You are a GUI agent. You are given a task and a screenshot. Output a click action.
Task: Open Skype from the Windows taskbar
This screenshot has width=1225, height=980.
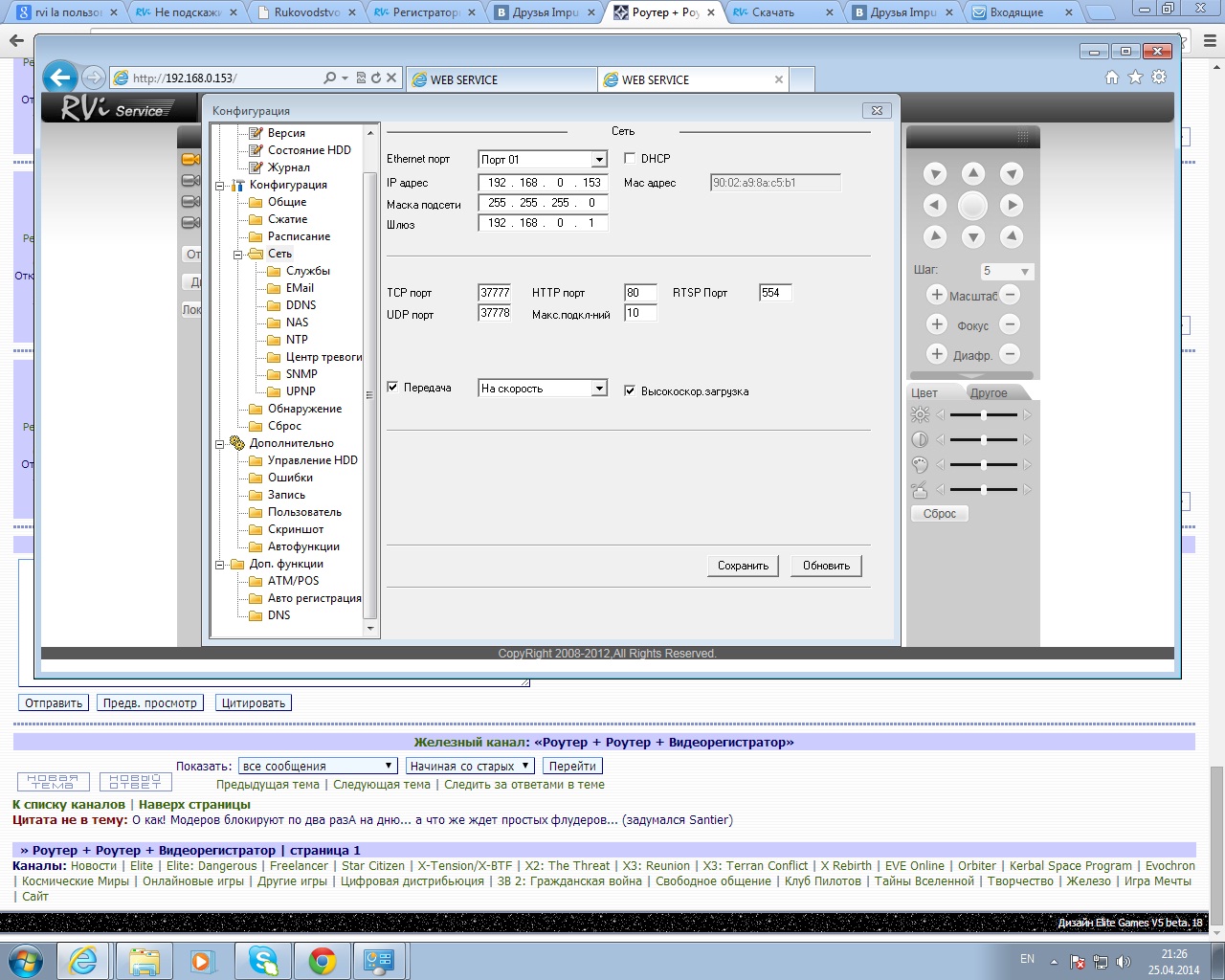click(x=263, y=960)
